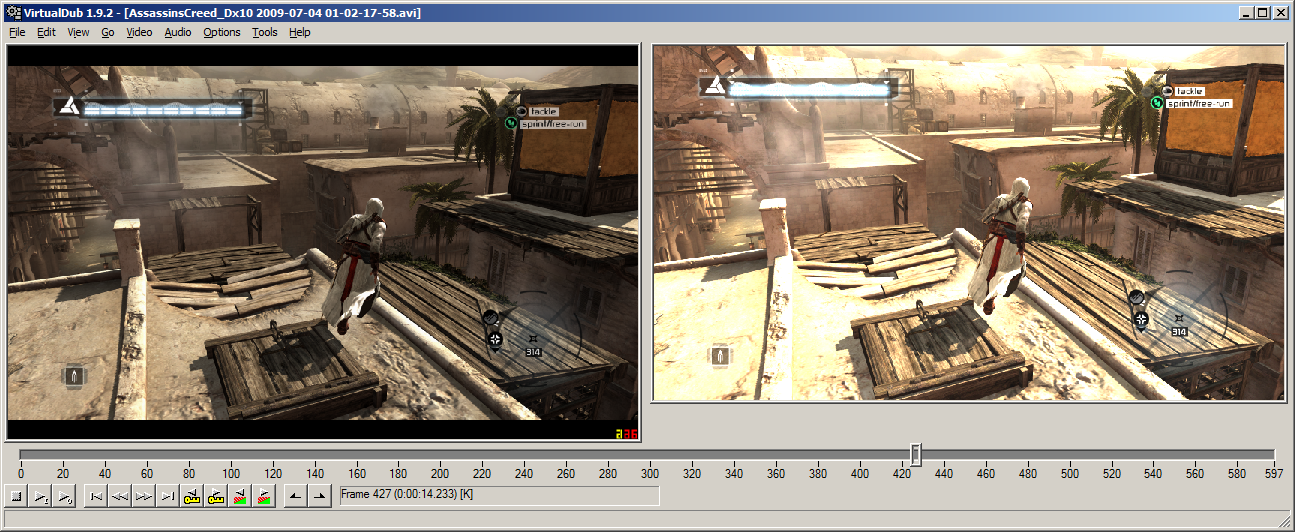The height and width of the screenshot is (532, 1295).
Task: Step forward one frame
Action: point(144,496)
